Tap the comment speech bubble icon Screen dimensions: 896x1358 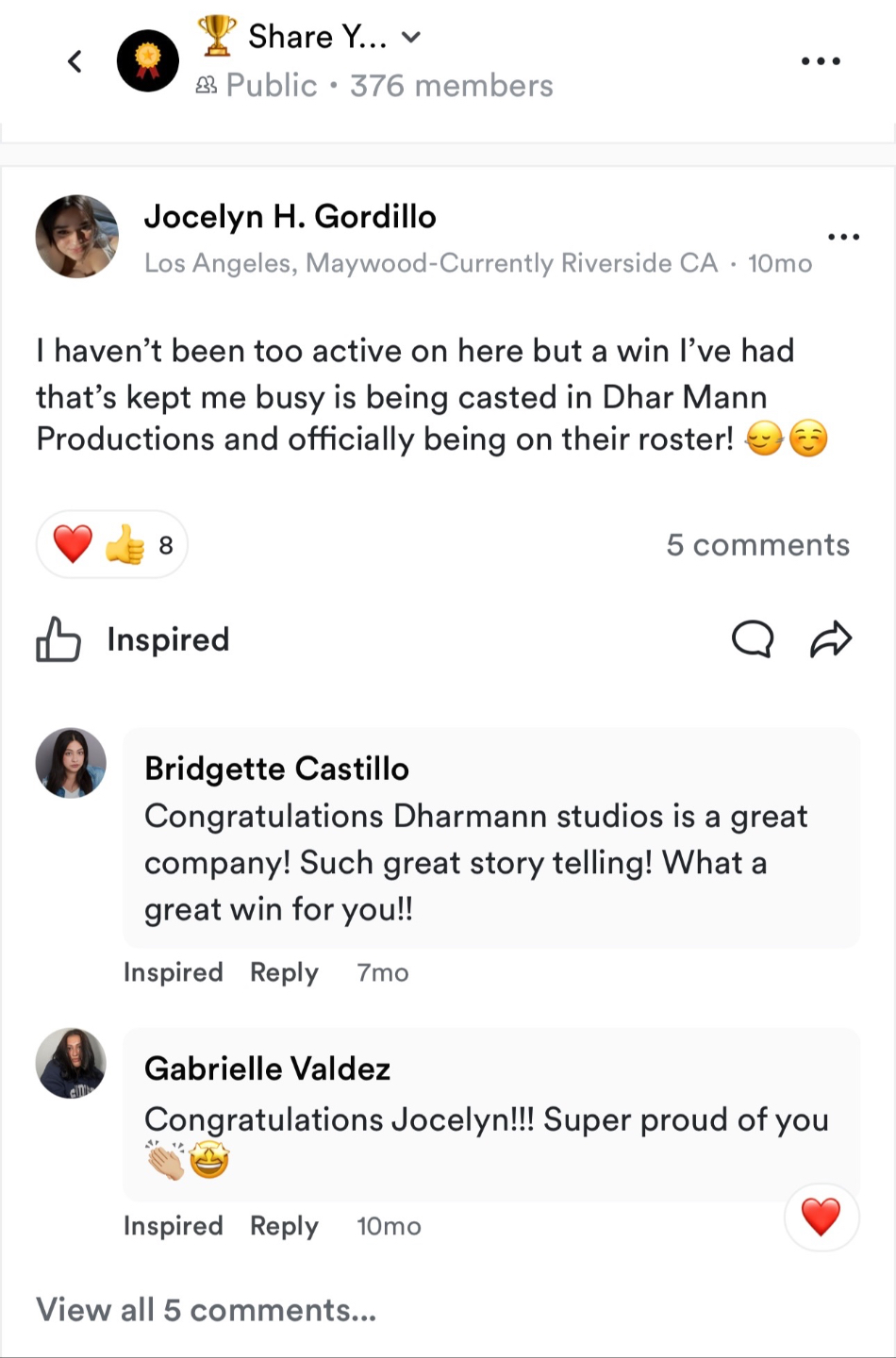[x=752, y=639]
